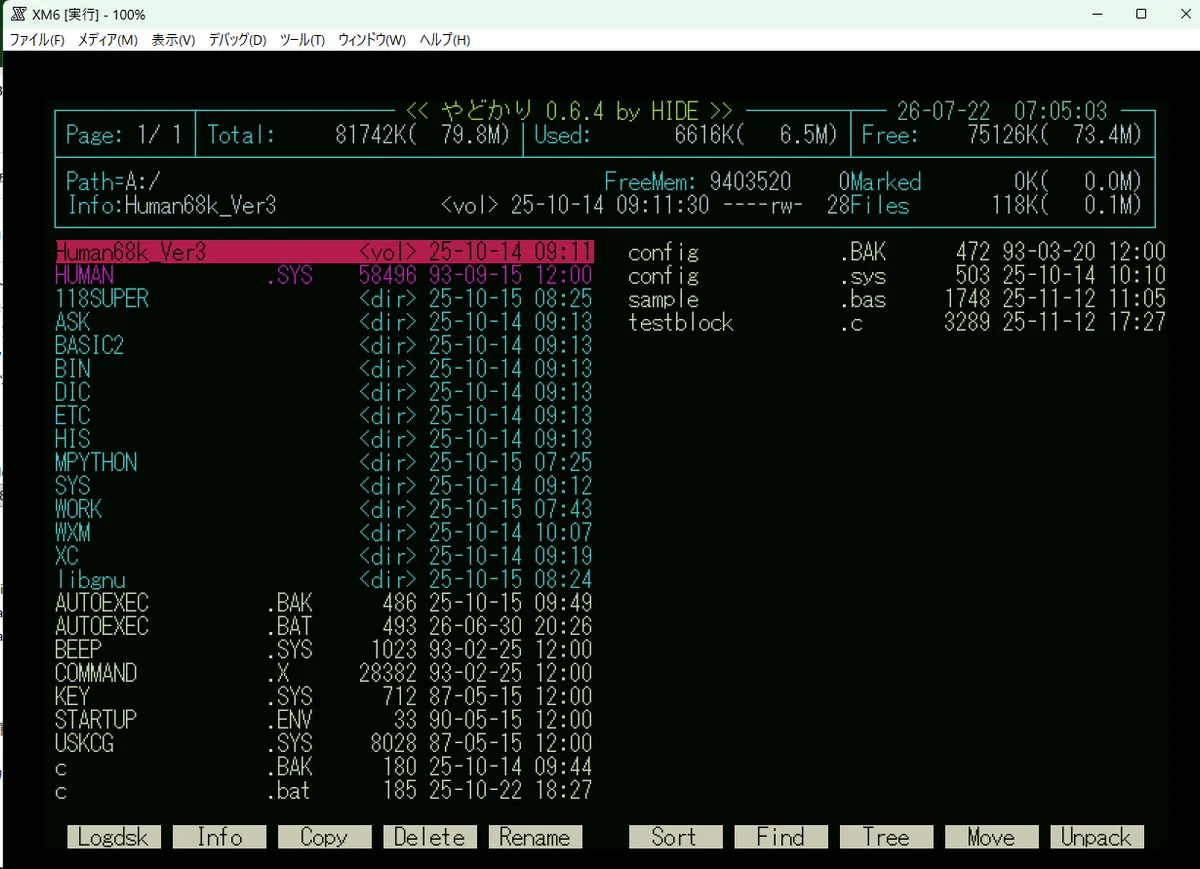Select the KEY .SYS file

(324, 696)
